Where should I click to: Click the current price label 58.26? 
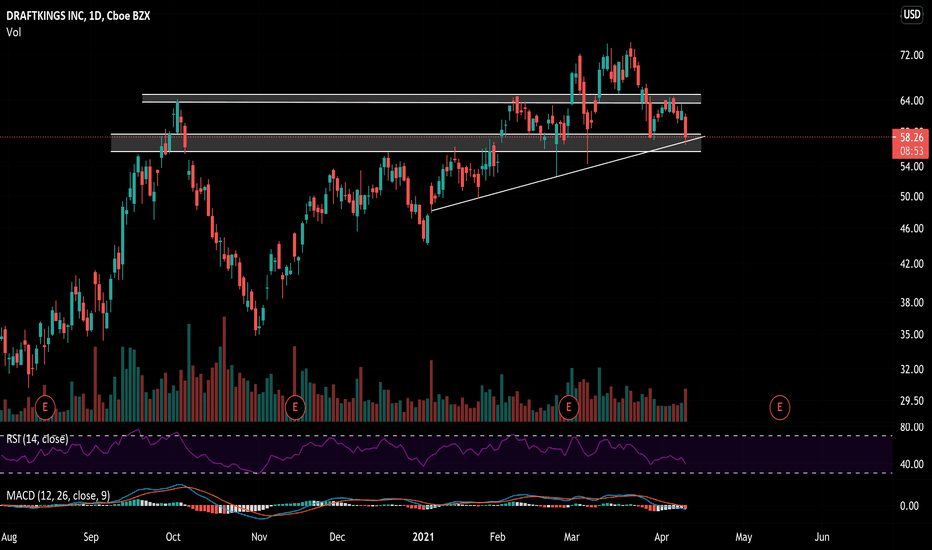911,137
